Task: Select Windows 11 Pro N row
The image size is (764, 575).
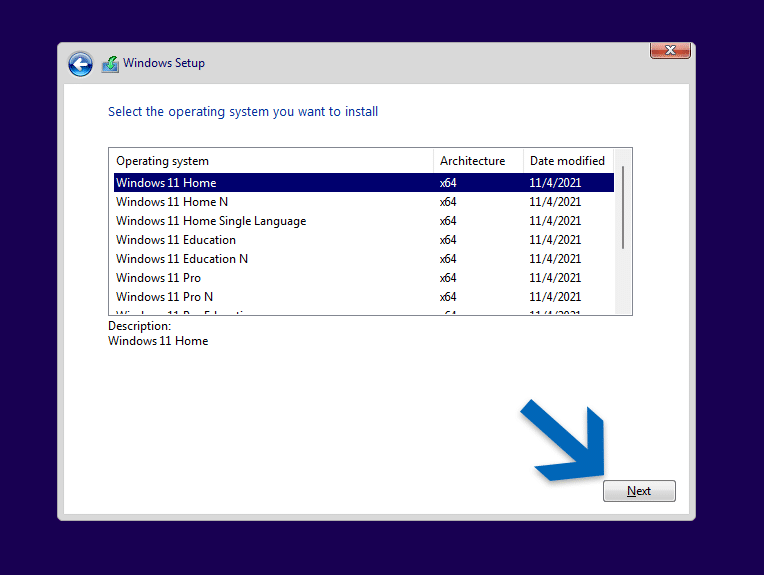Action: 363,297
